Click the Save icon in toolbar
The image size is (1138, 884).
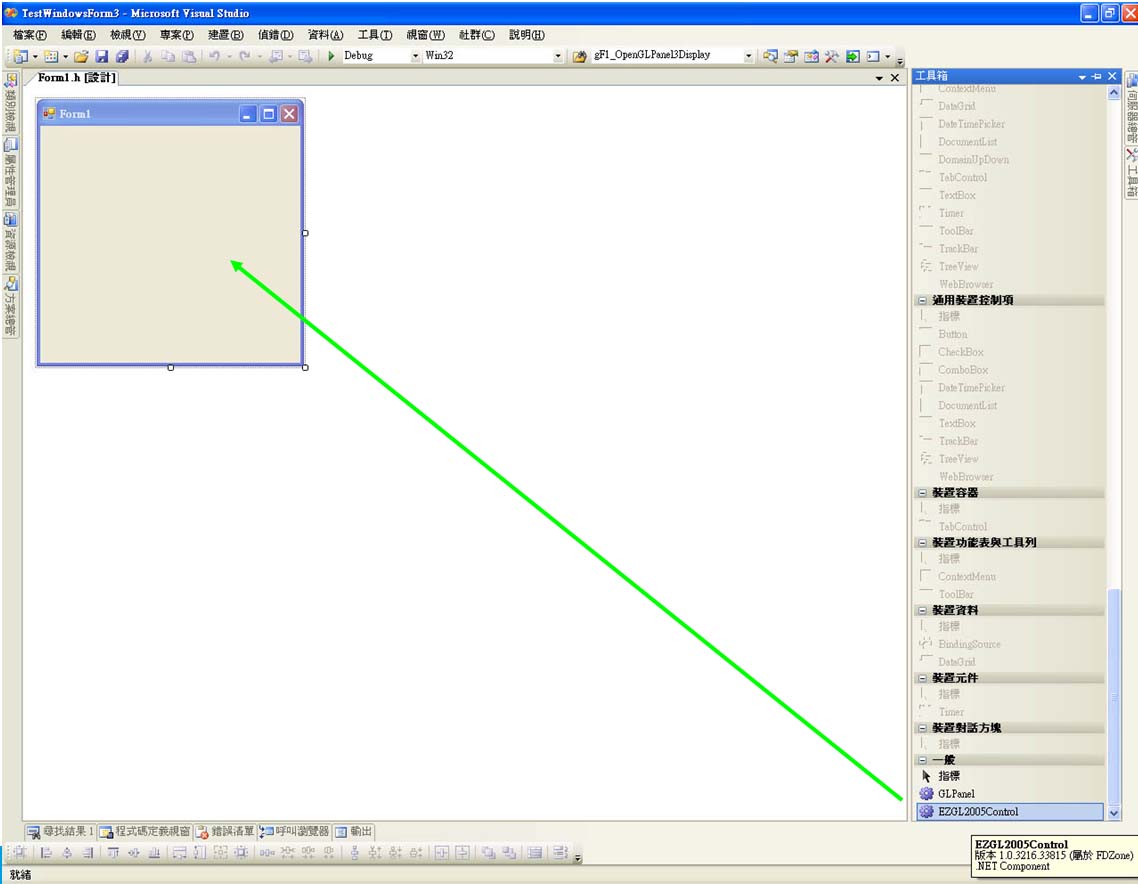coord(101,57)
